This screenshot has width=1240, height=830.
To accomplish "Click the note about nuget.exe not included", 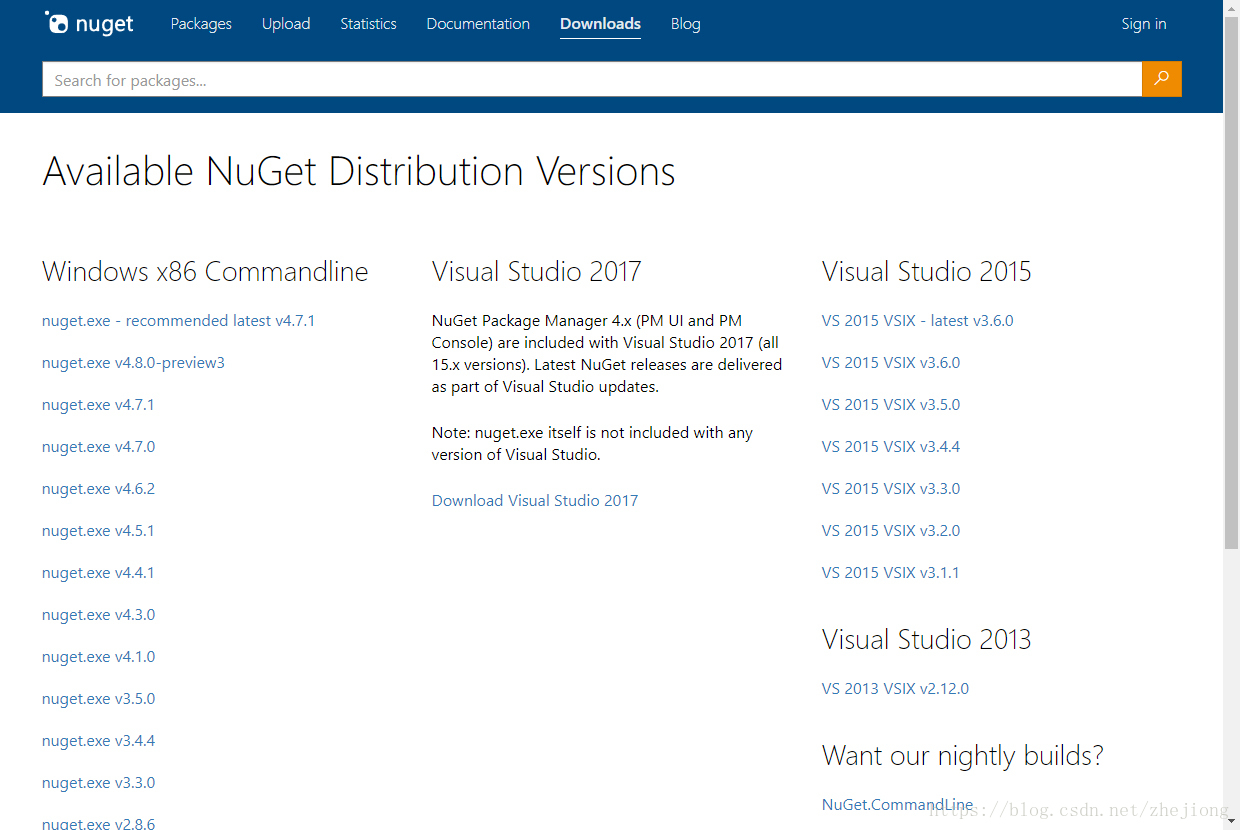I will tap(592, 444).
